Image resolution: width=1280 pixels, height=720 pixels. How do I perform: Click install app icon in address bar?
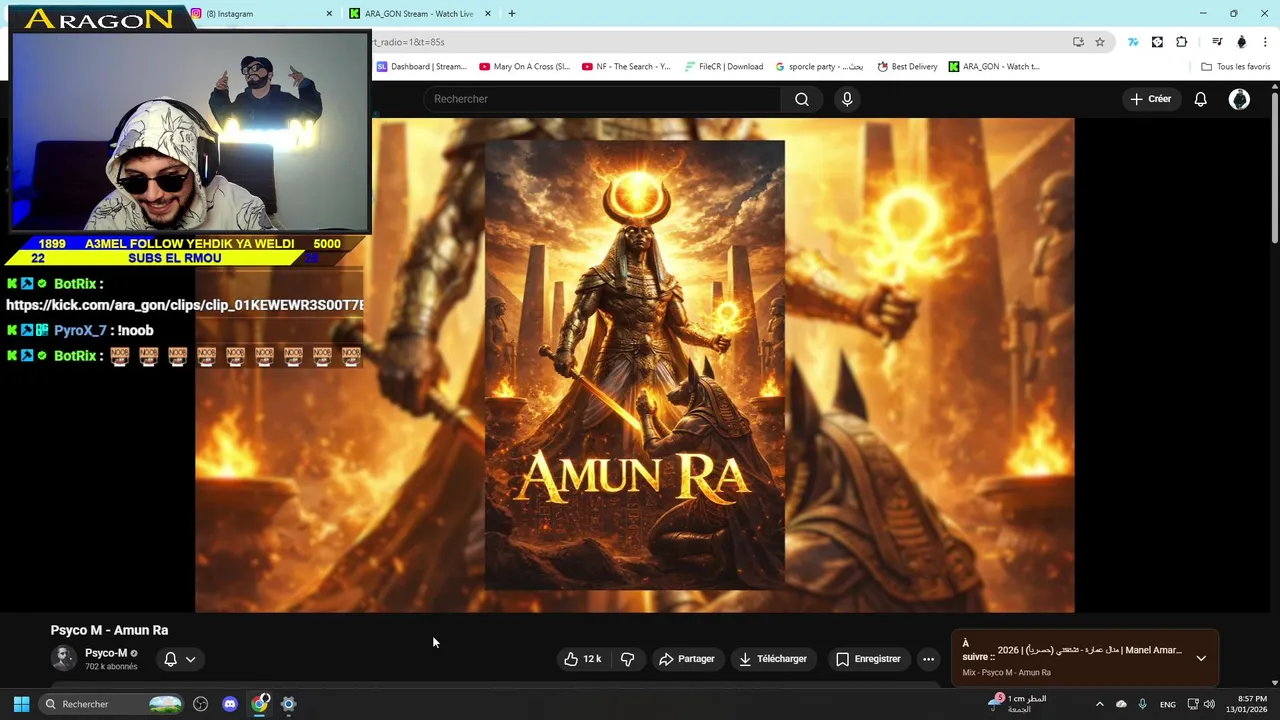coord(1078,42)
